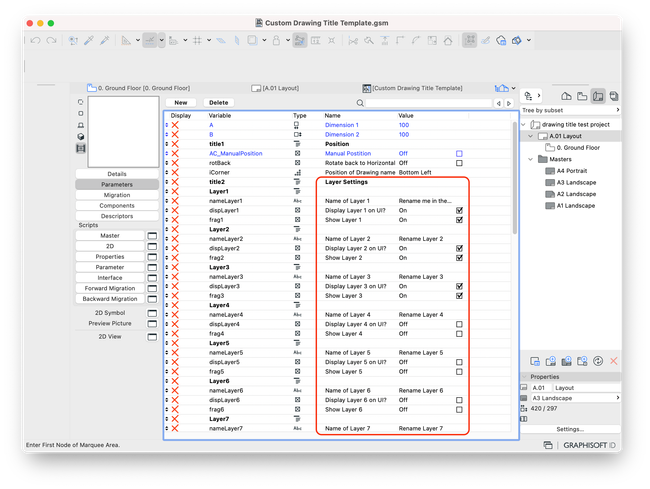Image resolution: width=650 pixels, height=489 pixels.
Task: Open the Details section button
Action: tap(117, 174)
